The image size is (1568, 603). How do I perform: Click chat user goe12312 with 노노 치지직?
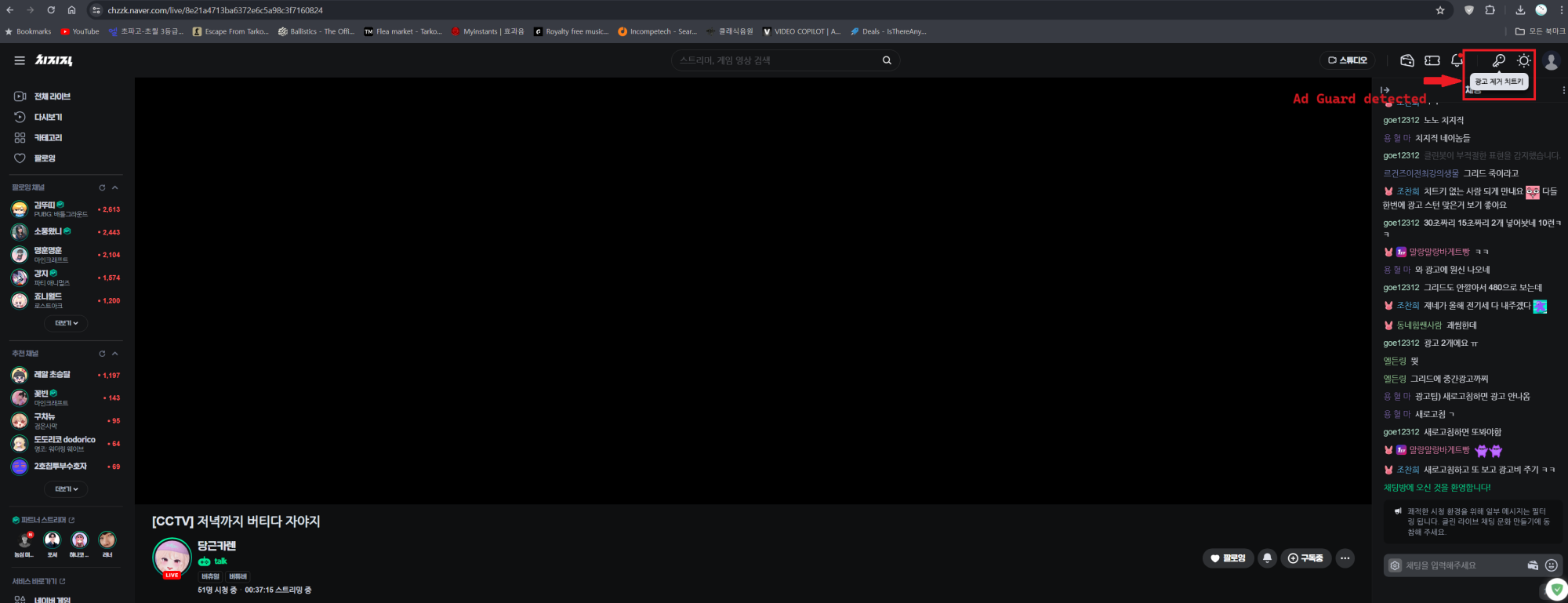click(1401, 120)
